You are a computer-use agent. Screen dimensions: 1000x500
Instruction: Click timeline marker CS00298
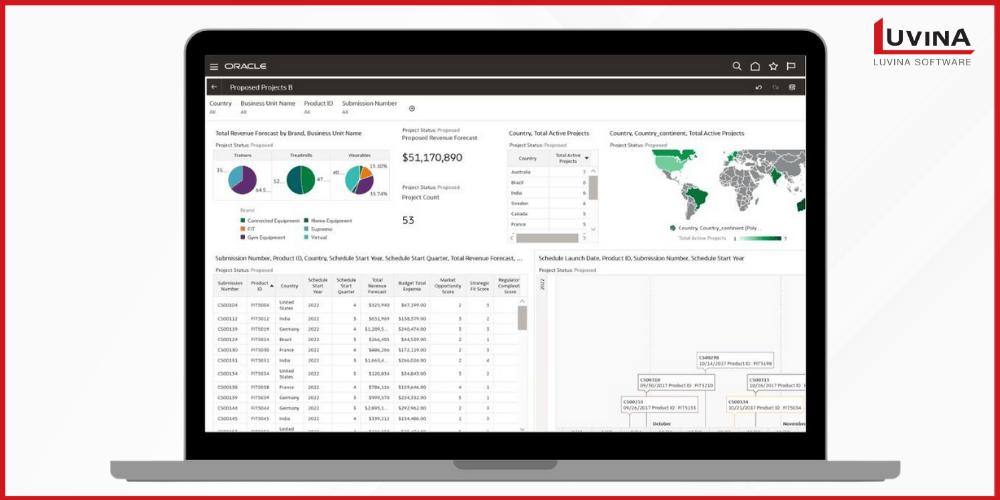pyautogui.click(x=735, y=360)
